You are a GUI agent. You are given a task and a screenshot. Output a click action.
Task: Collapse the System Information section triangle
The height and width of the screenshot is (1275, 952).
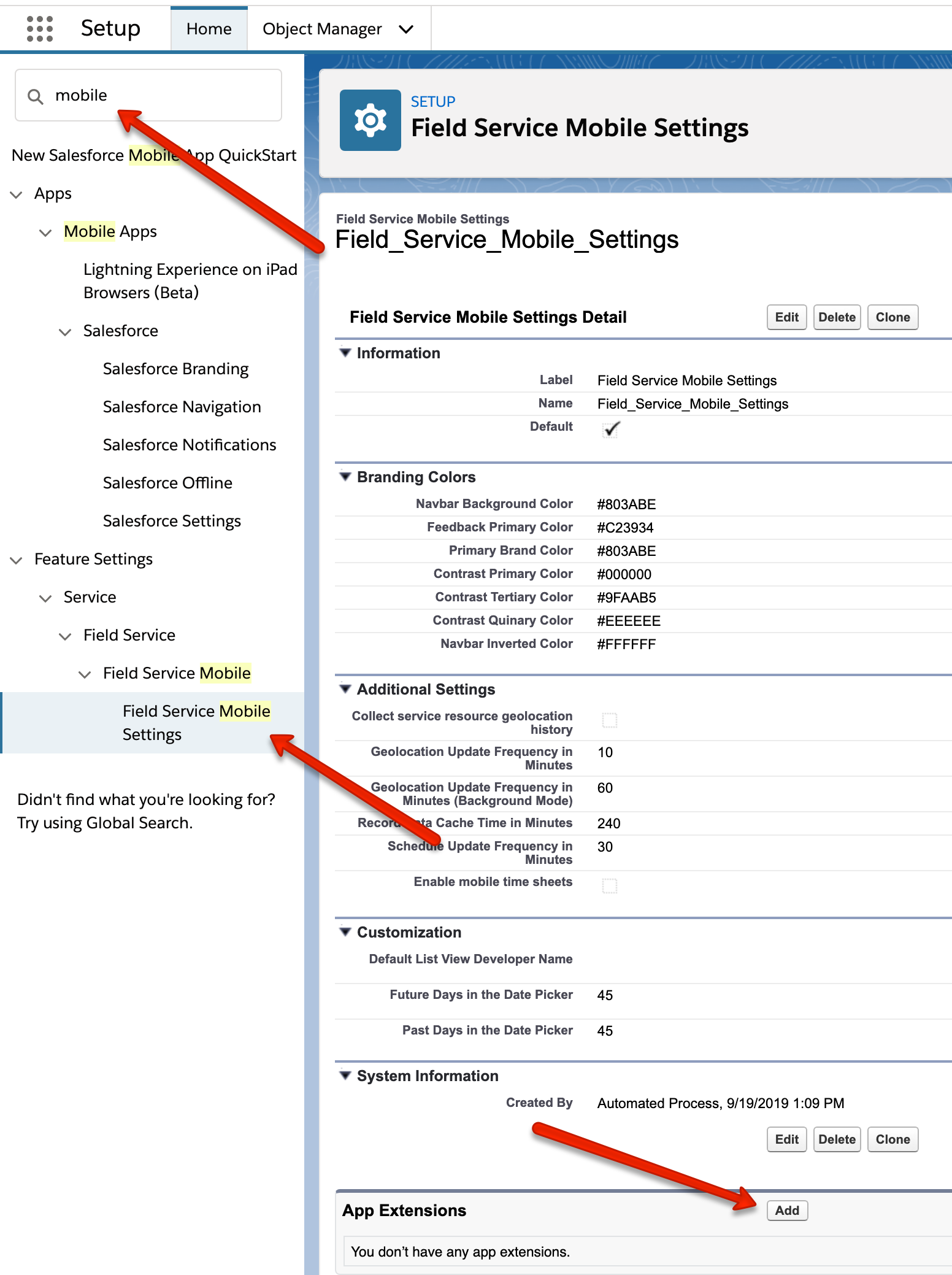tap(345, 1076)
